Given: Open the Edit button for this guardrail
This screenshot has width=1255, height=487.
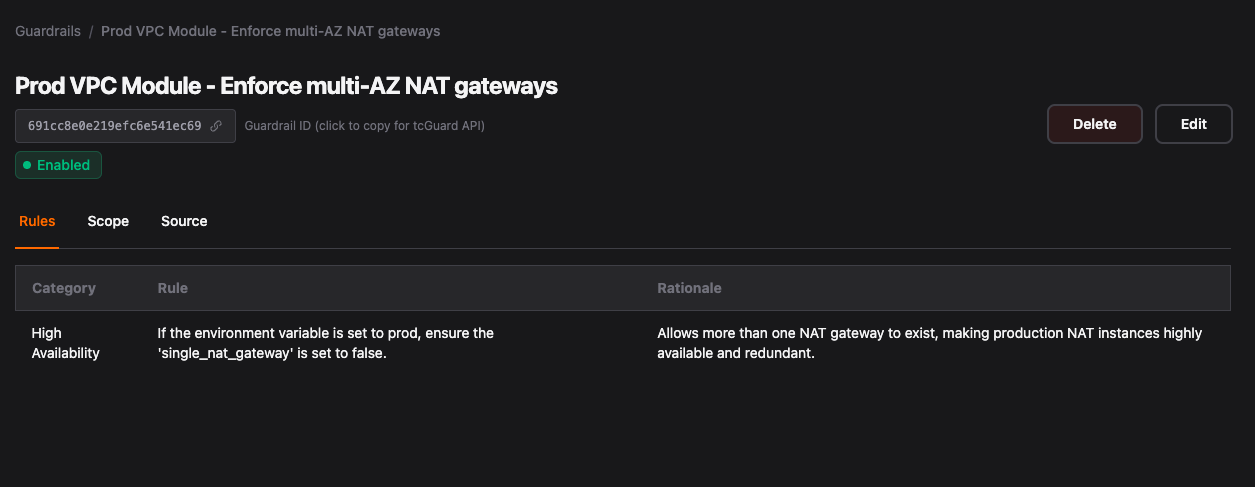Looking at the screenshot, I should coord(1193,124).
